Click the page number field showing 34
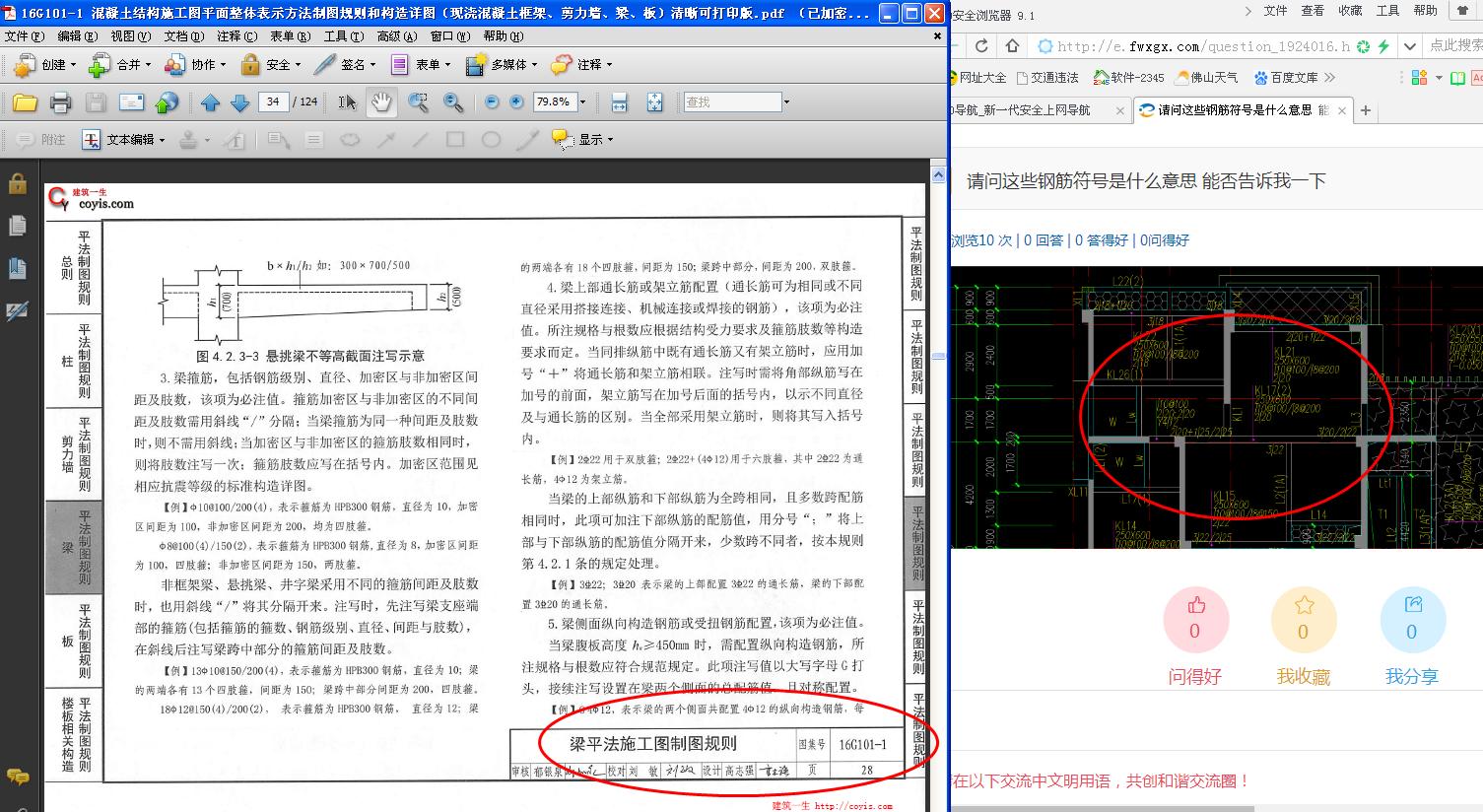1483x812 pixels. pyautogui.click(x=273, y=101)
